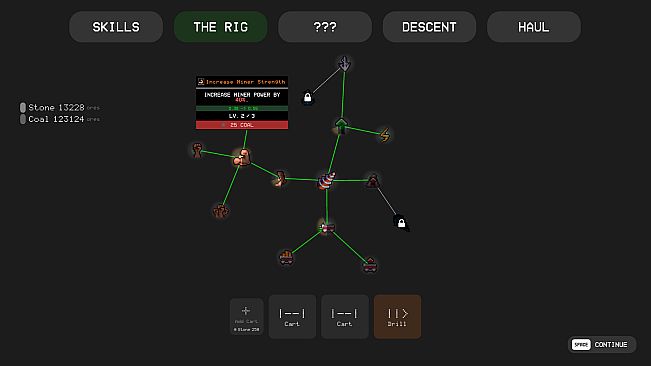Screen dimensions: 651x366
Task: Click the locked node at lower right
Action: 401,223
